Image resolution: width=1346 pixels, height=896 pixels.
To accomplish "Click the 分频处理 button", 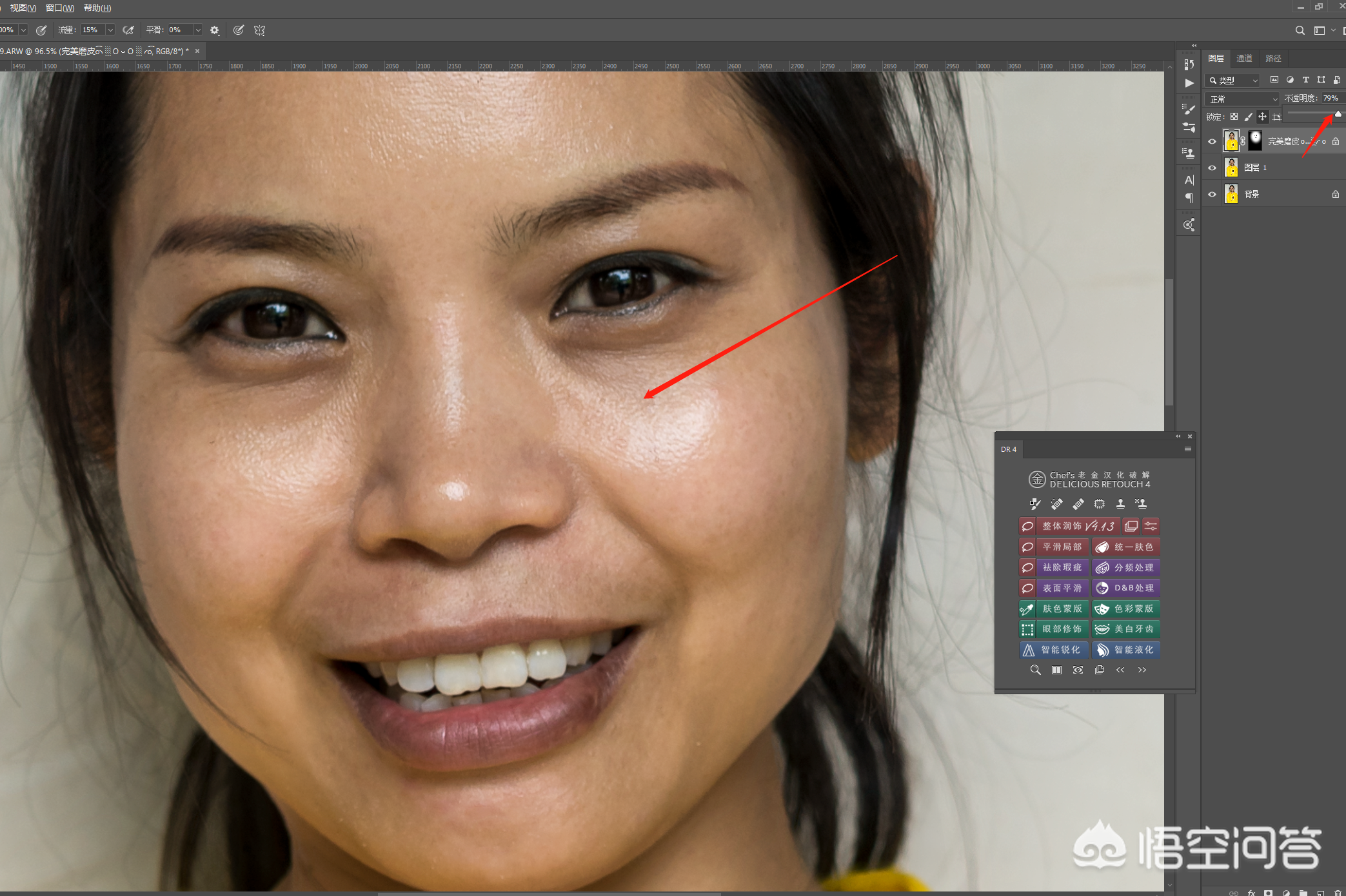I will click(1126, 567).
